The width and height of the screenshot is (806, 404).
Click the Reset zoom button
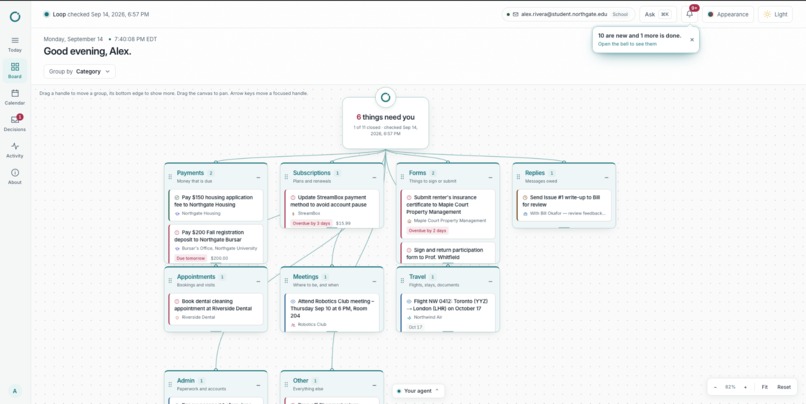(x=784, y=387)
